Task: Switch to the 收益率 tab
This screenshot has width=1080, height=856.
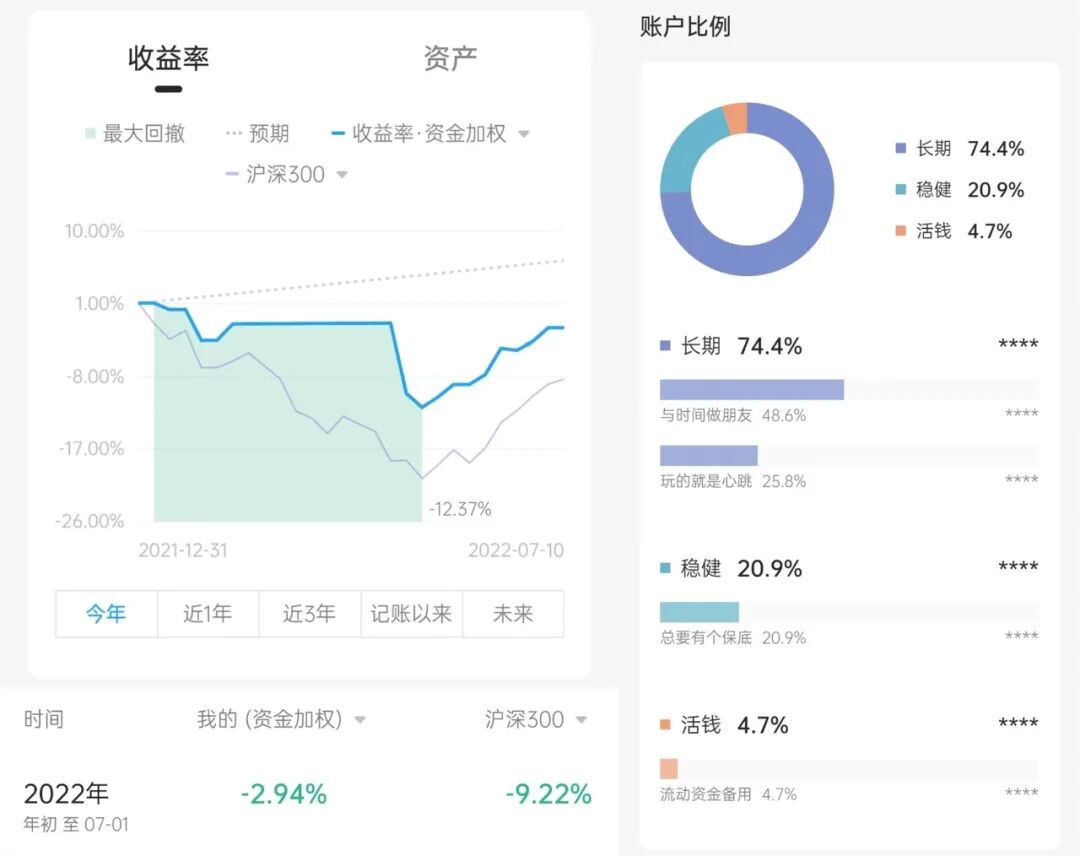Action: pyautogui.click(x=168, y=59)
